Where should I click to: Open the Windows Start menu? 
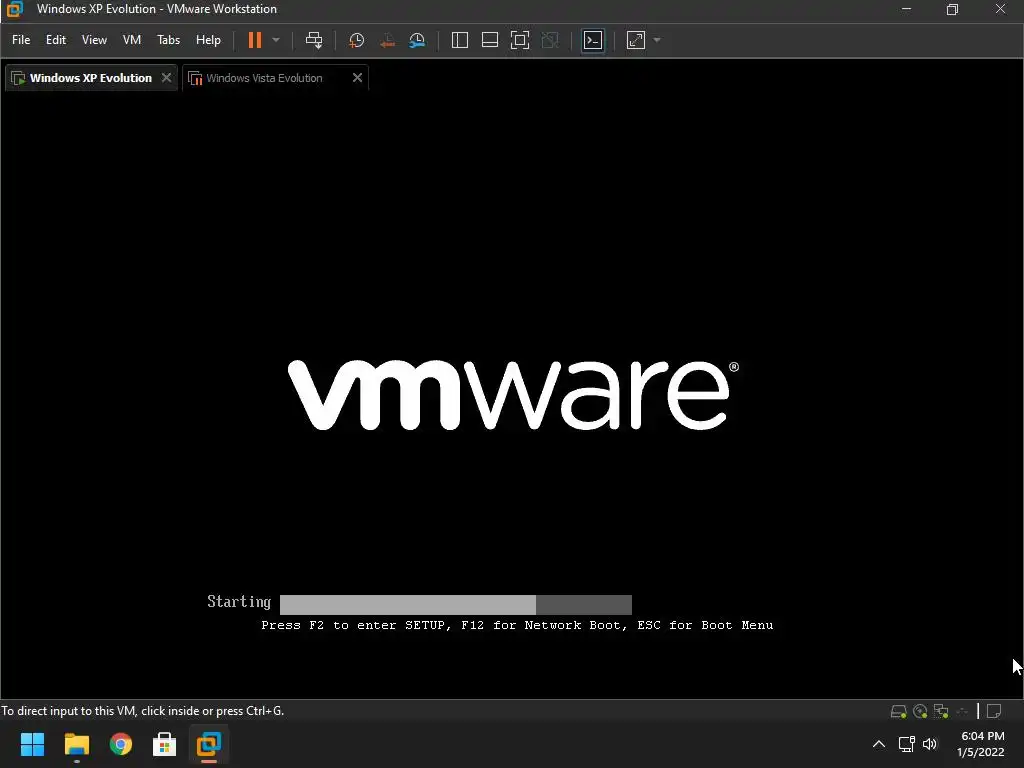[32, 744]
